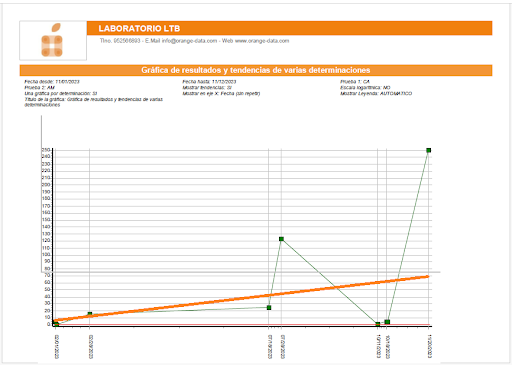The height and width of the screenshot is (365, 512).
Task: Click the red baseline along value zero
Action: [x=242, y=325]
